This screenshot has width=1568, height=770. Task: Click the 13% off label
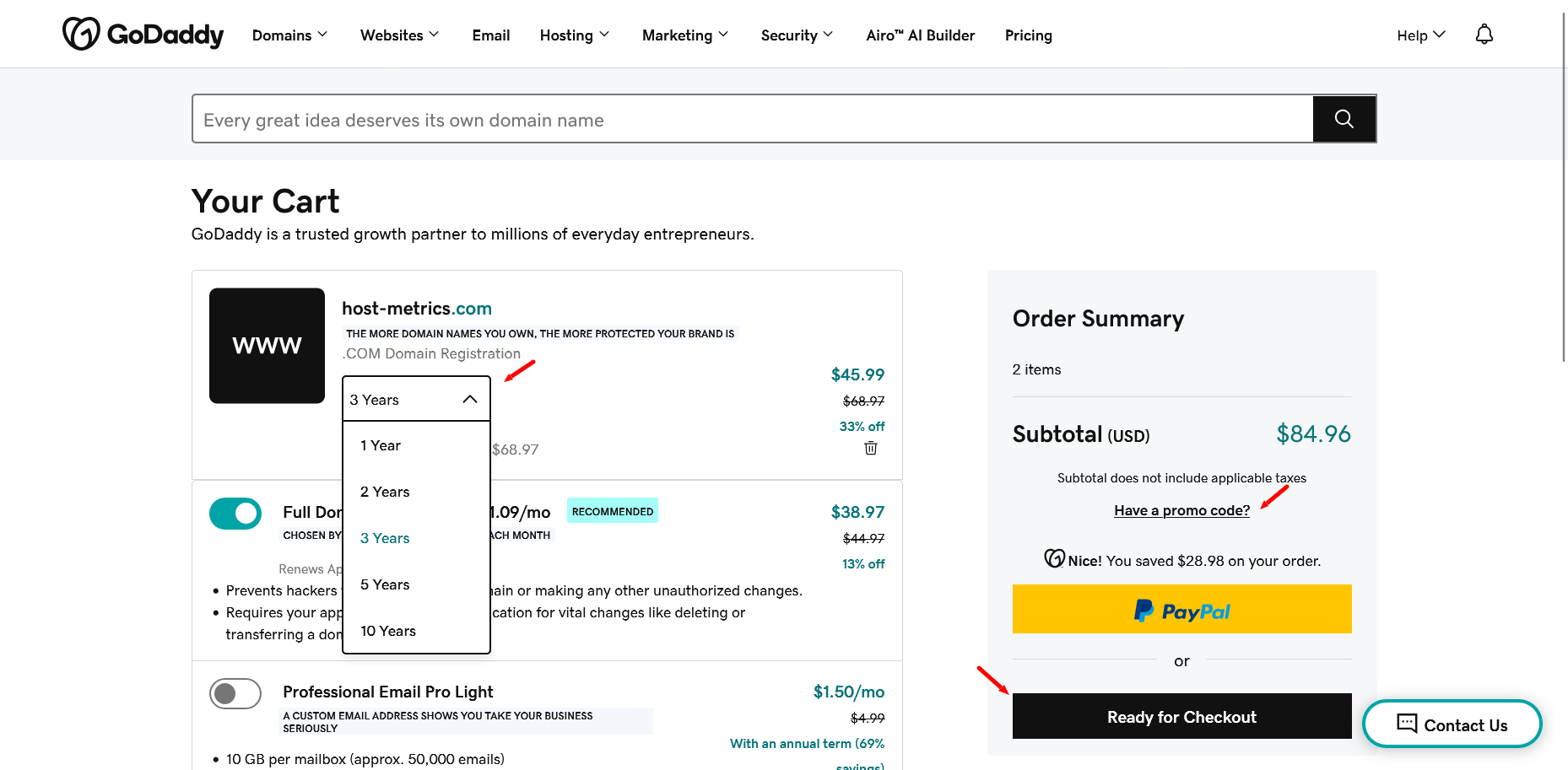[863, 564]
